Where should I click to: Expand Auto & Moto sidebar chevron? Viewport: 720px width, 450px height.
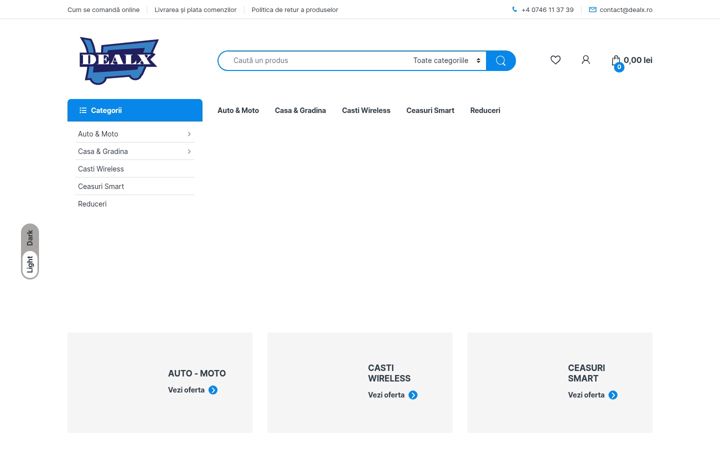pyautogui.click(x=189, y=134)
